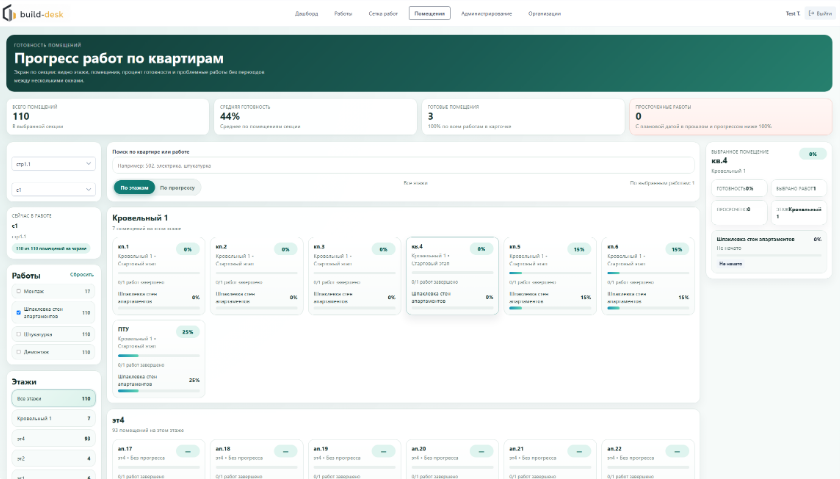Check the Монтаж work checkbox
The width and height of the screenshot is (840, 479).
point(19,291)
